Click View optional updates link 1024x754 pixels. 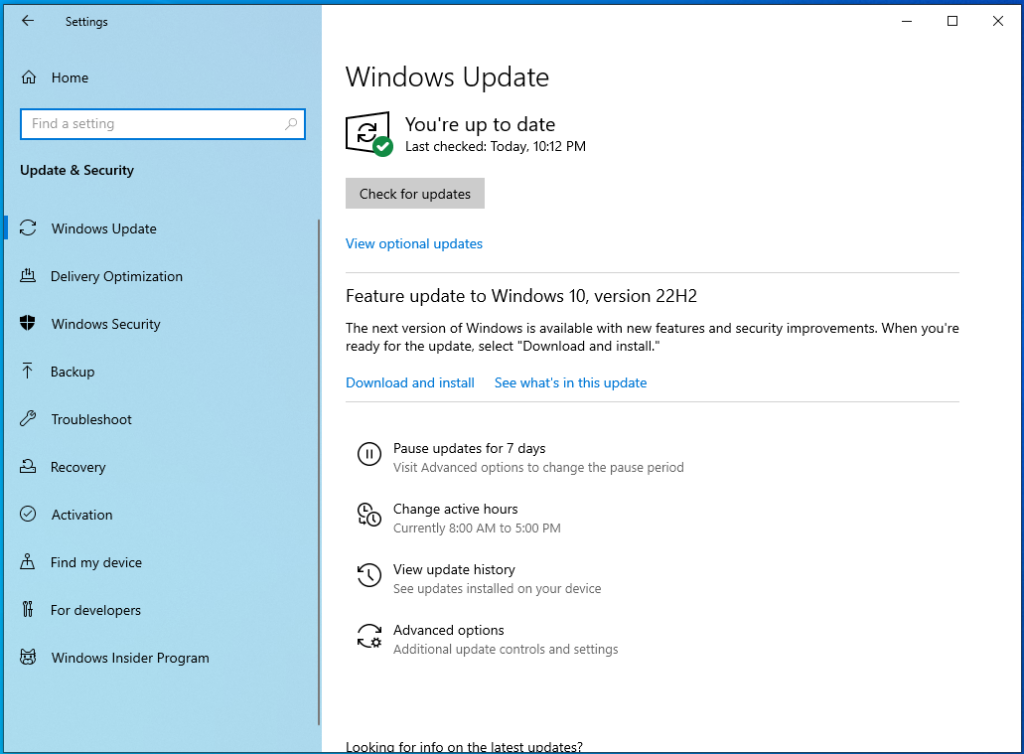[414, 244]
